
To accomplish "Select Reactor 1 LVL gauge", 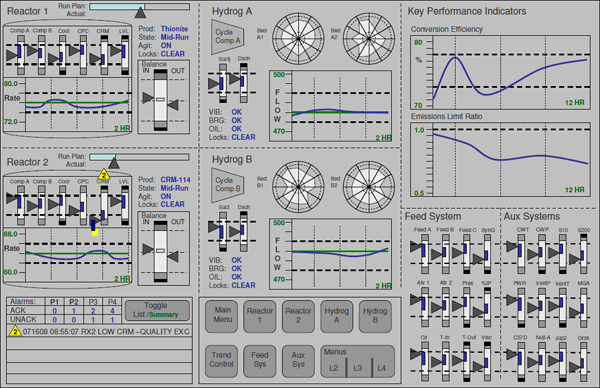I will click(124, 55).
